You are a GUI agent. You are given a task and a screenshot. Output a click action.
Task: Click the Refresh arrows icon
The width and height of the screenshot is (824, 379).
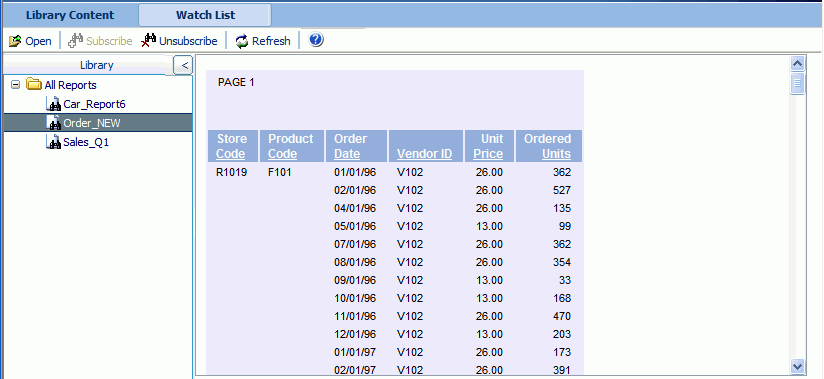[x=242, y=41]
